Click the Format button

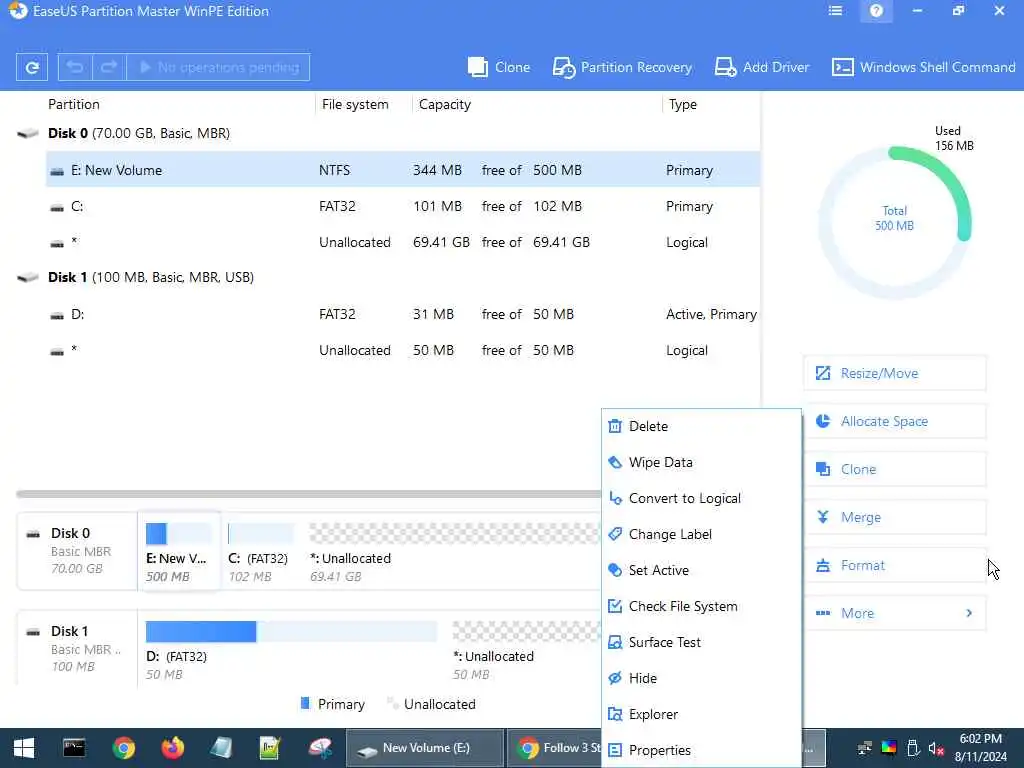click(895, 565)
